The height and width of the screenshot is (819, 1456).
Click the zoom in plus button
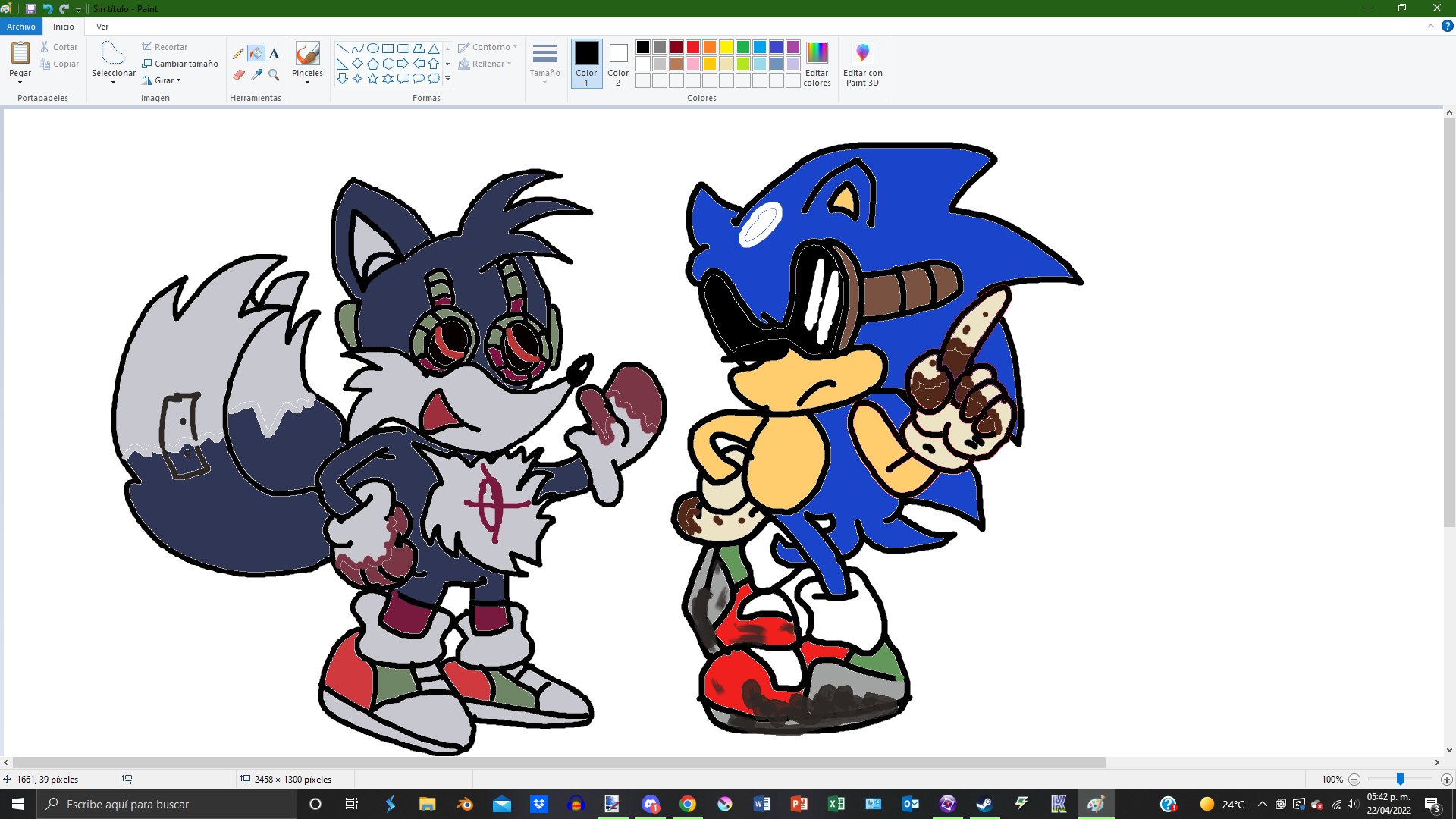point(1446,780)
